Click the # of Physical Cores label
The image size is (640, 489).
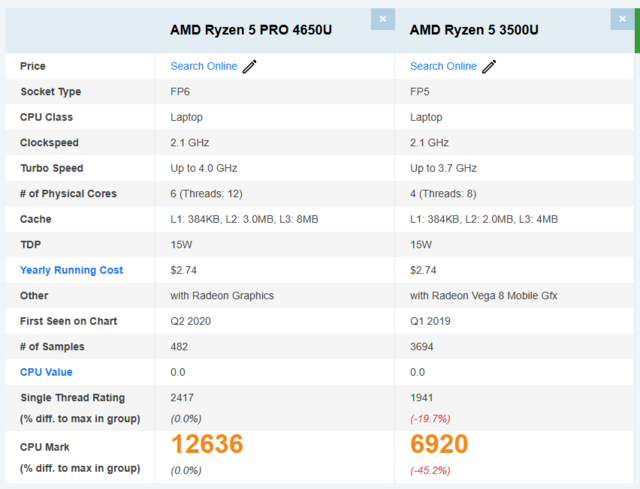pos(68,193)
